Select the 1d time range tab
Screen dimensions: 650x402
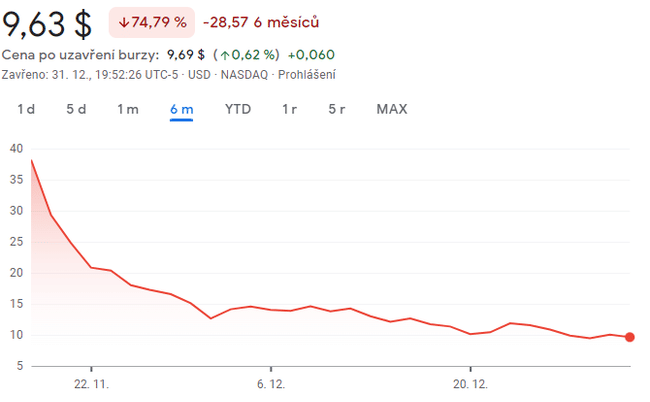(x=26, y=109)
